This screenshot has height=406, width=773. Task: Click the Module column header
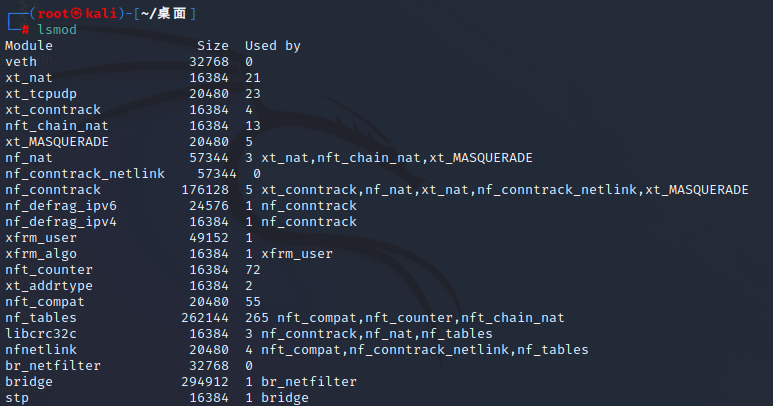[x=29, y=46]
